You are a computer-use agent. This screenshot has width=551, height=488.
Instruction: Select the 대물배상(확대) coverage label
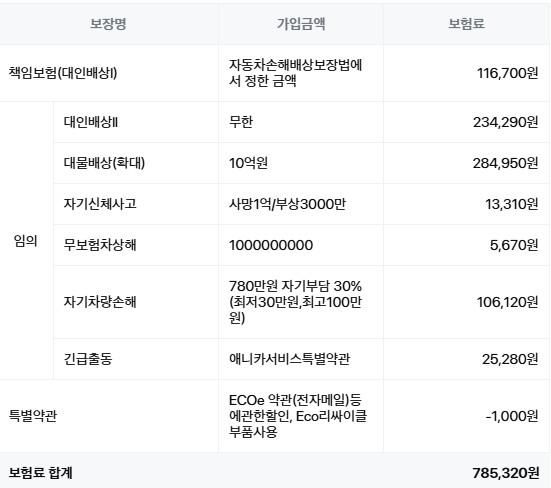click(x=104, y=163)
